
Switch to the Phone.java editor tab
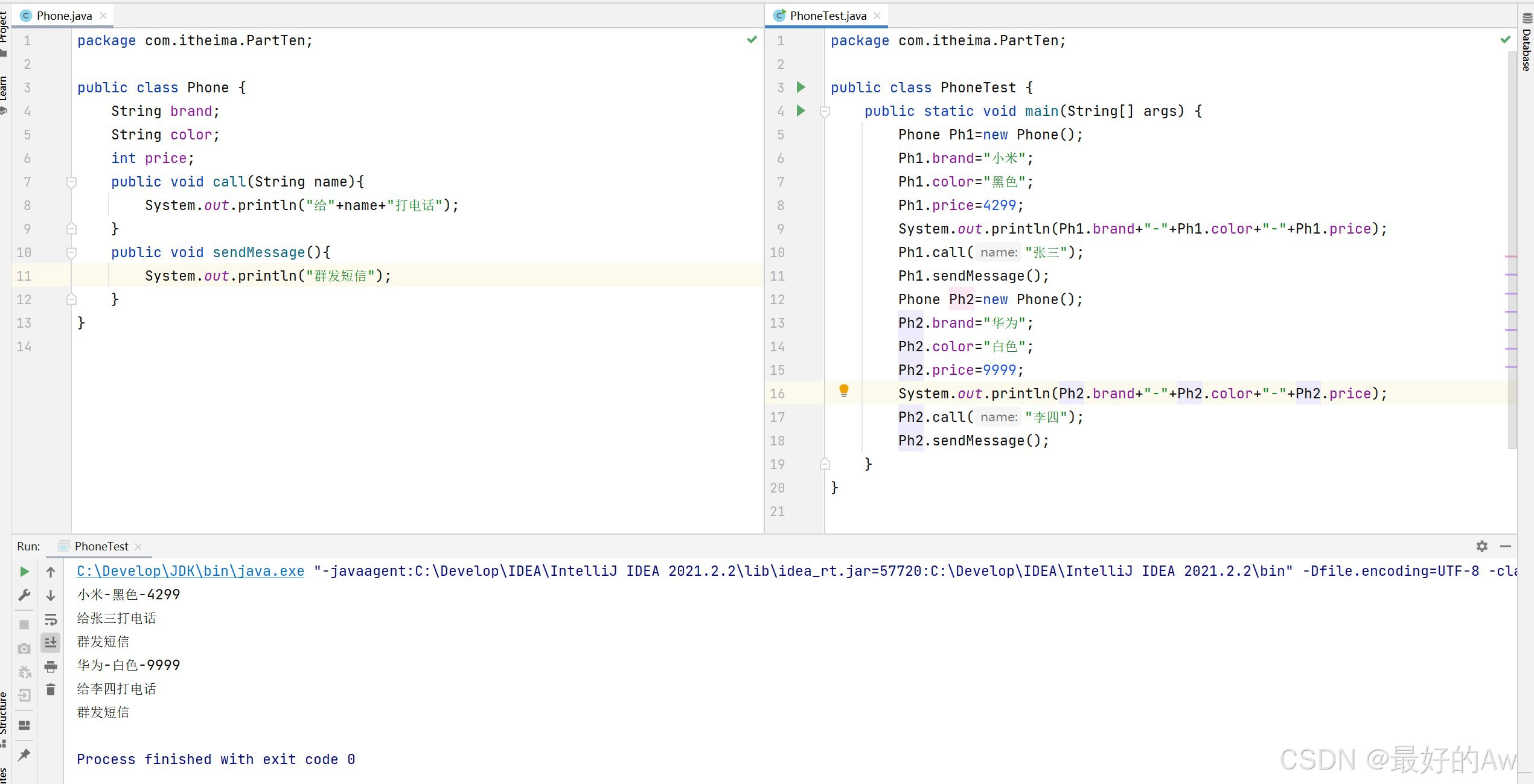(64, 16)
